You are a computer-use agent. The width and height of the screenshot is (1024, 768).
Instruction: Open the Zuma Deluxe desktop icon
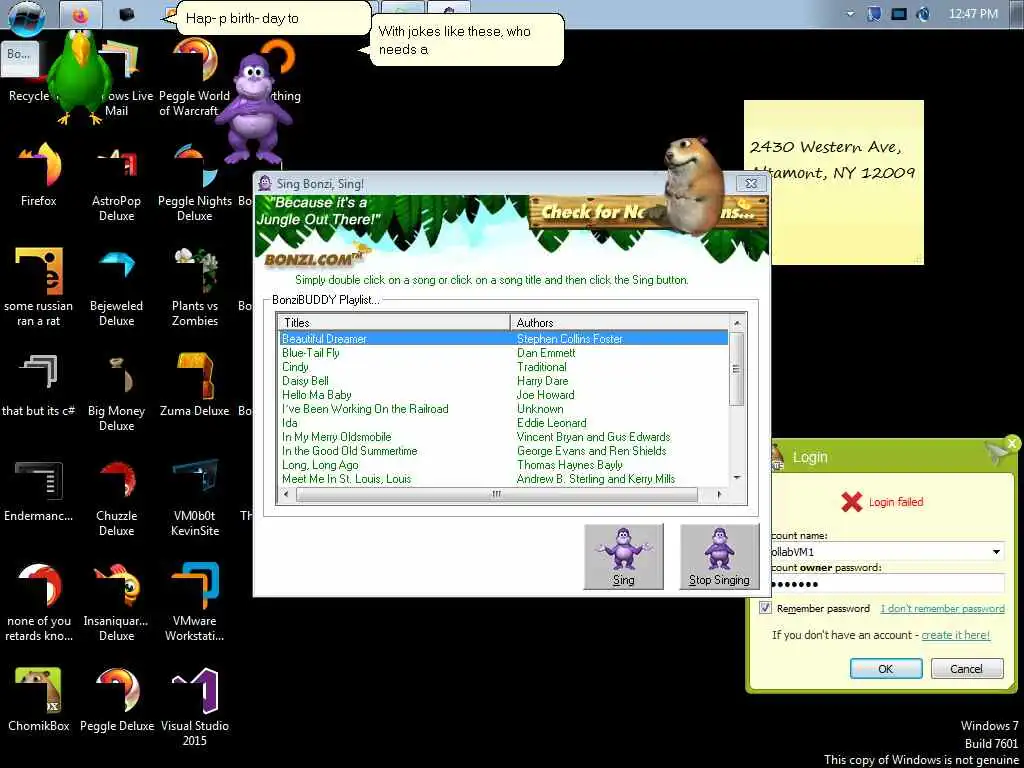195,384
